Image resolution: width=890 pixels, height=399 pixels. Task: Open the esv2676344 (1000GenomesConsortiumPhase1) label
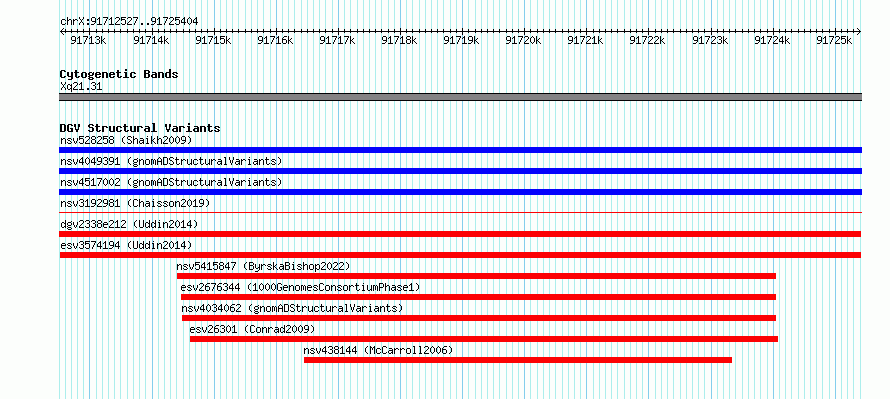click(301, 287)
